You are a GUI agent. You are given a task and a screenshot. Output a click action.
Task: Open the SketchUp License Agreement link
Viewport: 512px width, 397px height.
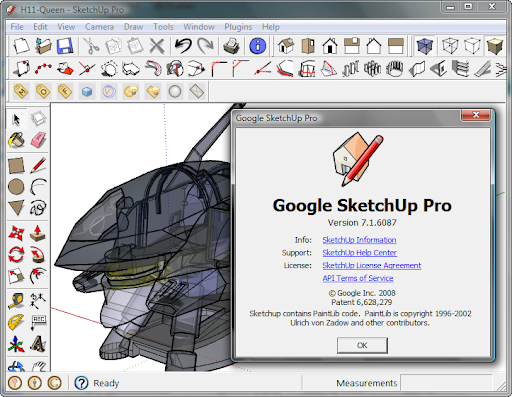[372, 265]
